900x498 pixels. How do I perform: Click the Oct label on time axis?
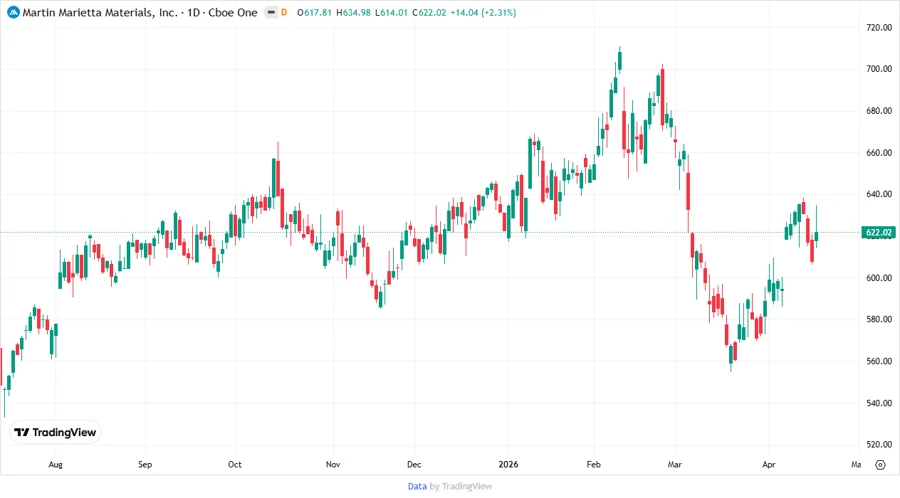(x=235, y=464)
